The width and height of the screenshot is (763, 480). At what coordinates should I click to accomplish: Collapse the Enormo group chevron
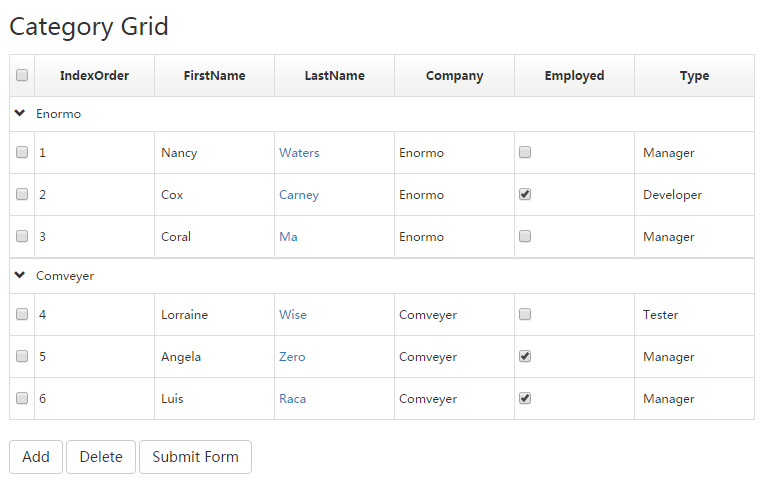click(x=20, y=114)
